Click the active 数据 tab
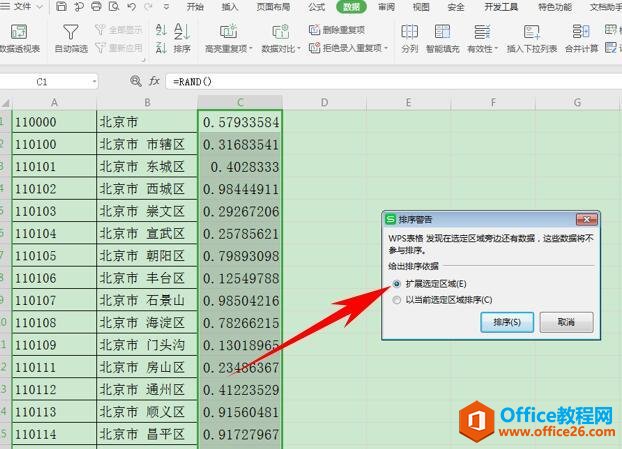The width and height of the screenshot is (622, 449). (351, 7)
